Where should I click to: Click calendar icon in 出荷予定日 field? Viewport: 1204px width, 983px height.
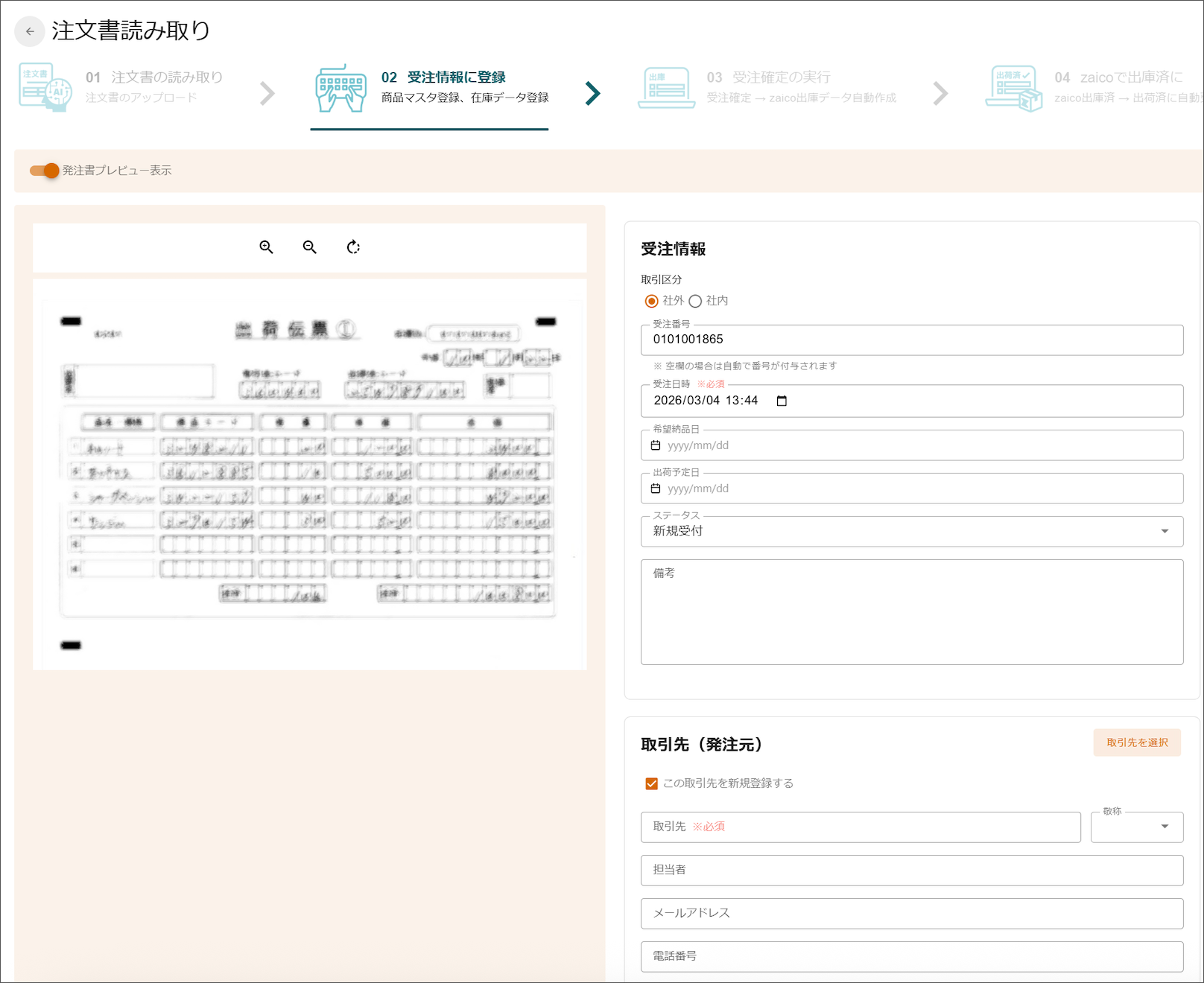(x=656, y=489)
